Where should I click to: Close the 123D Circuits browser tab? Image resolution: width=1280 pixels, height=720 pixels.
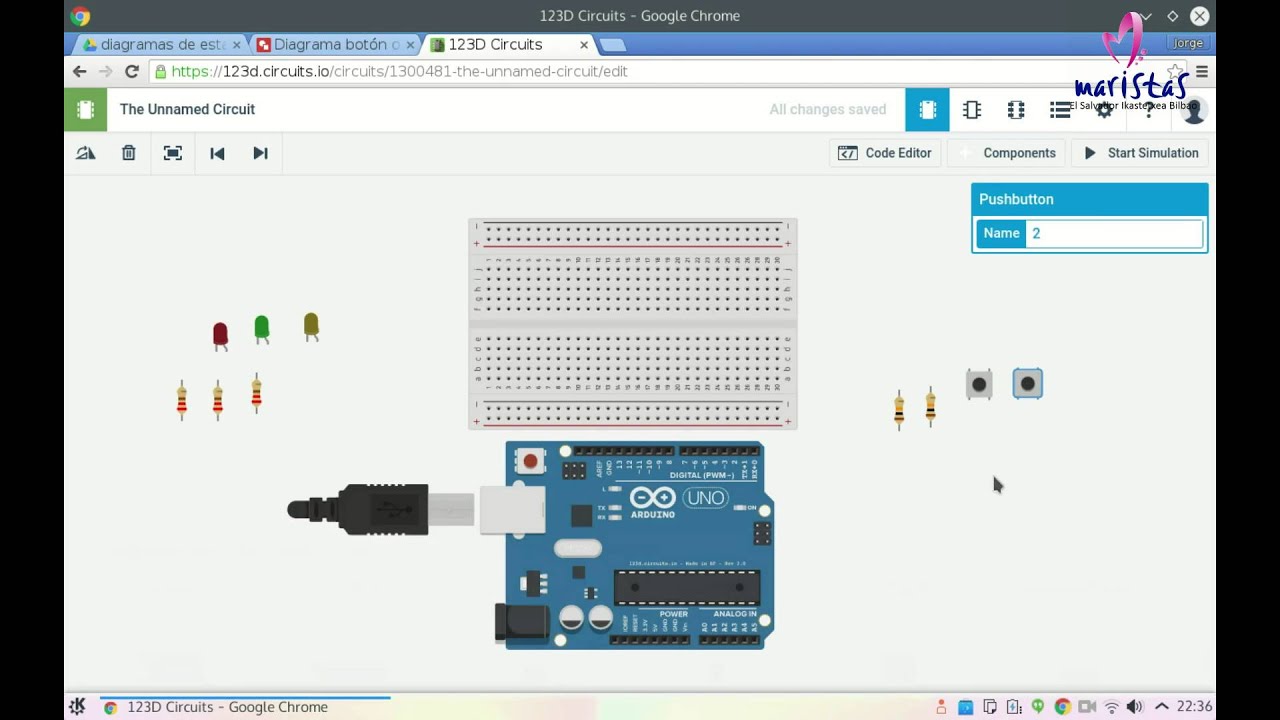pyautogui.click(x=584, y=45)
